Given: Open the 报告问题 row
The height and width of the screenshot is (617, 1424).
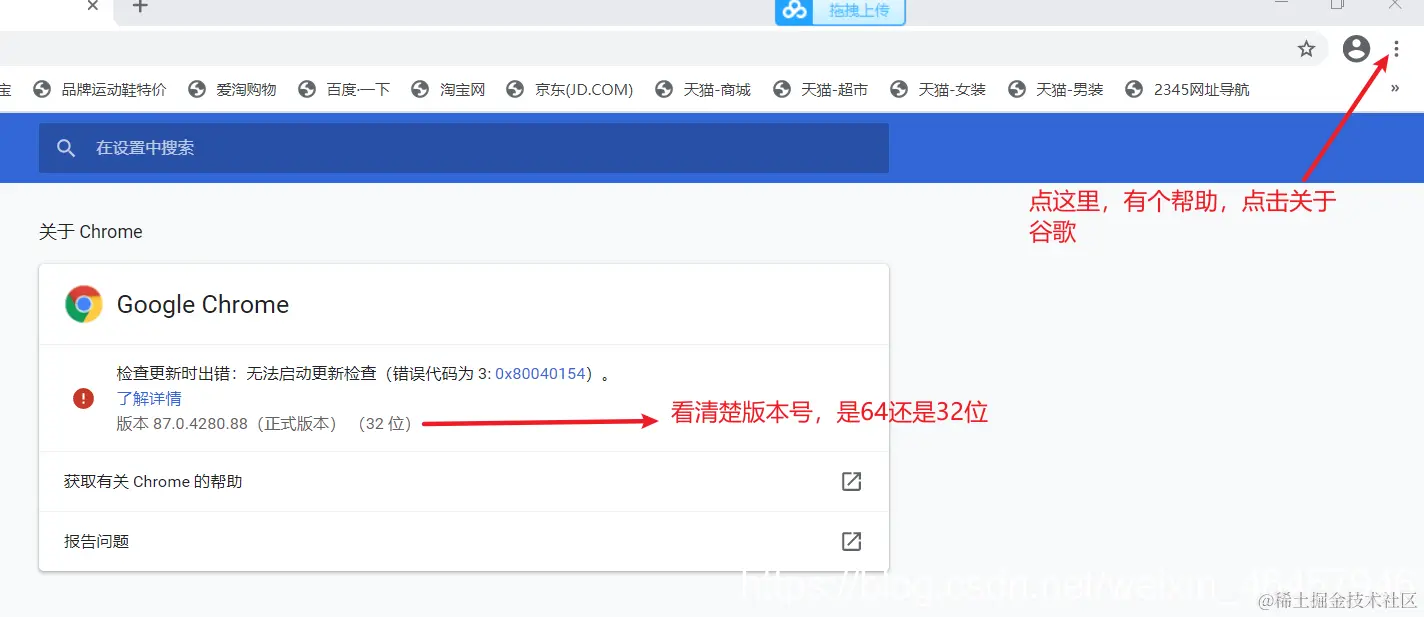Looking at the screenshot, I should tap(464, 542).
